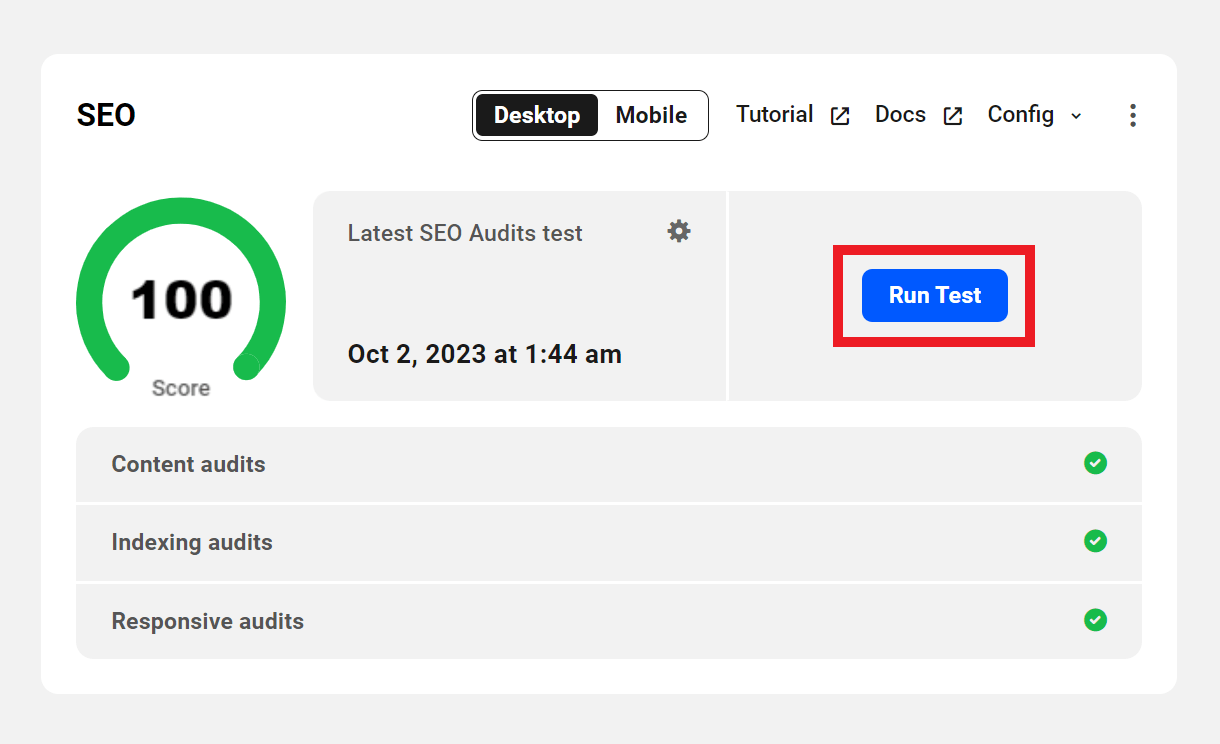Image resolution: width=1220 pixels, height=744 pixels.
Task: Switch to the Desktop view
Action: point(537,115)
